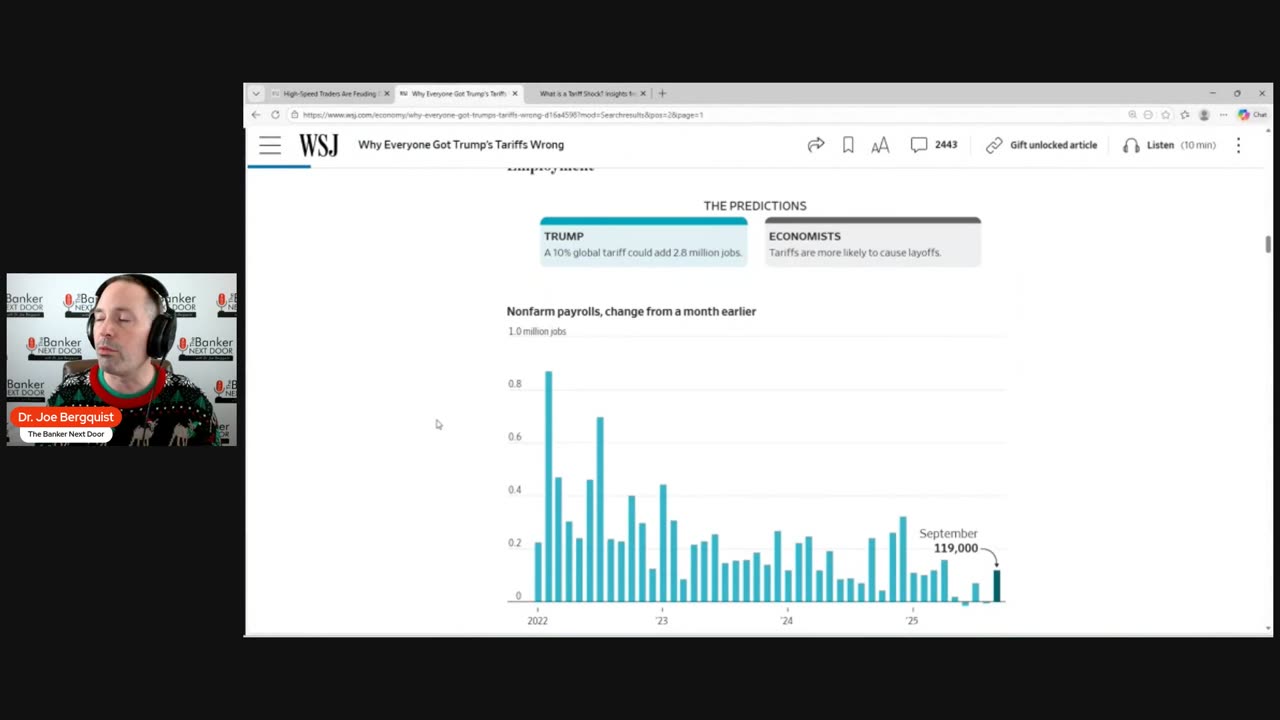Click the Nonfarm payrolls chart title
This screenshot has height=720, width=1280.
pyautogui.click(x=631, y=311)
